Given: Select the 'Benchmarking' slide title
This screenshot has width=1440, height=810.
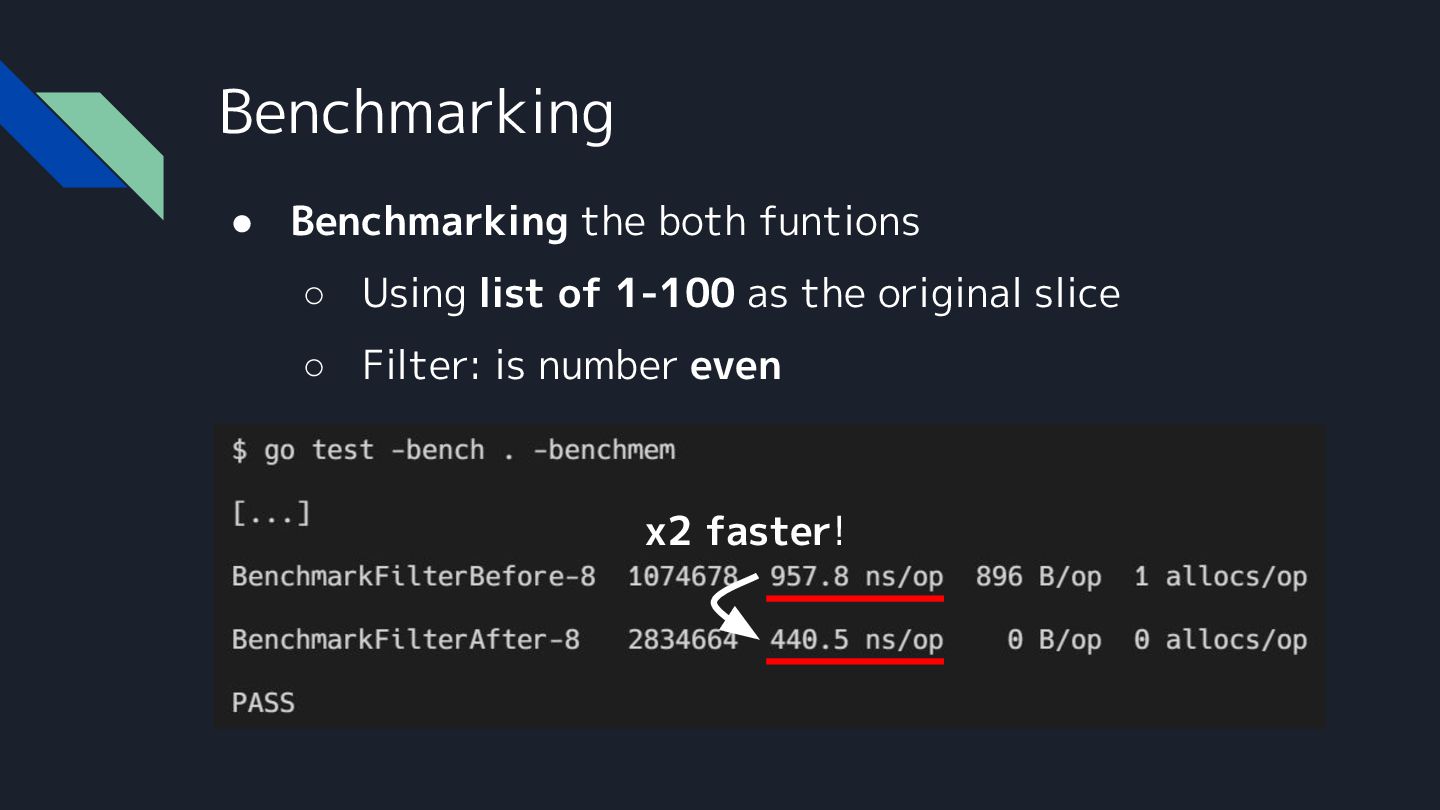Looking at the screenshot, I should pos(416,112).
